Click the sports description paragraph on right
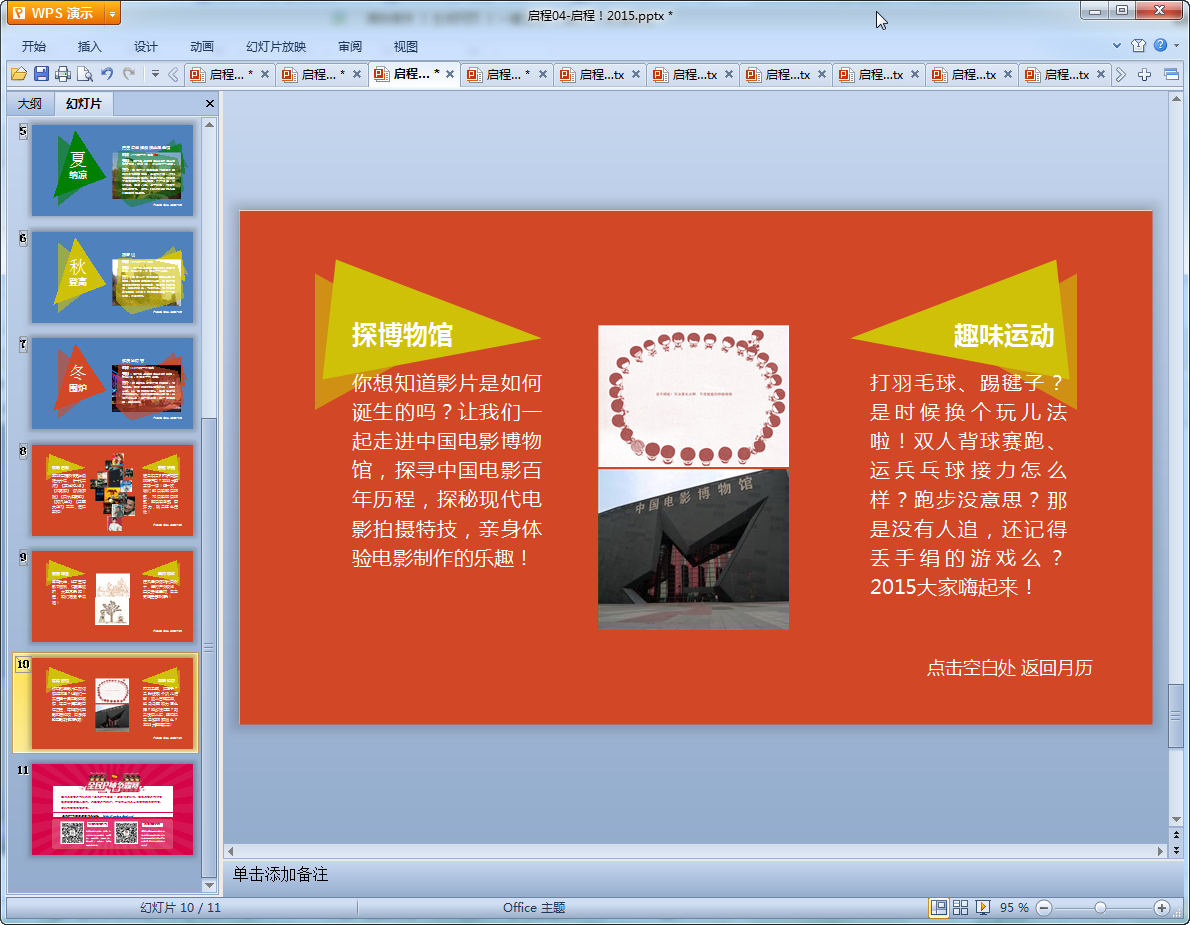The width and height of the screenshot is (1190, 925). pyautogui.click(x=968, y=485)
